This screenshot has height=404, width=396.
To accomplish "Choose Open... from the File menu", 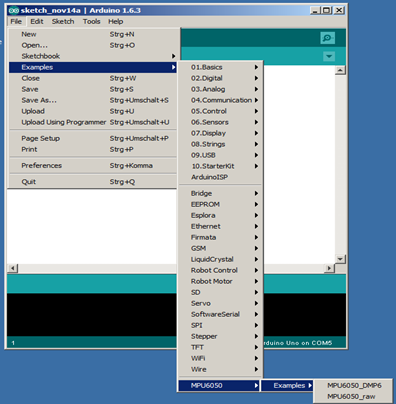I will coord(93,45).
